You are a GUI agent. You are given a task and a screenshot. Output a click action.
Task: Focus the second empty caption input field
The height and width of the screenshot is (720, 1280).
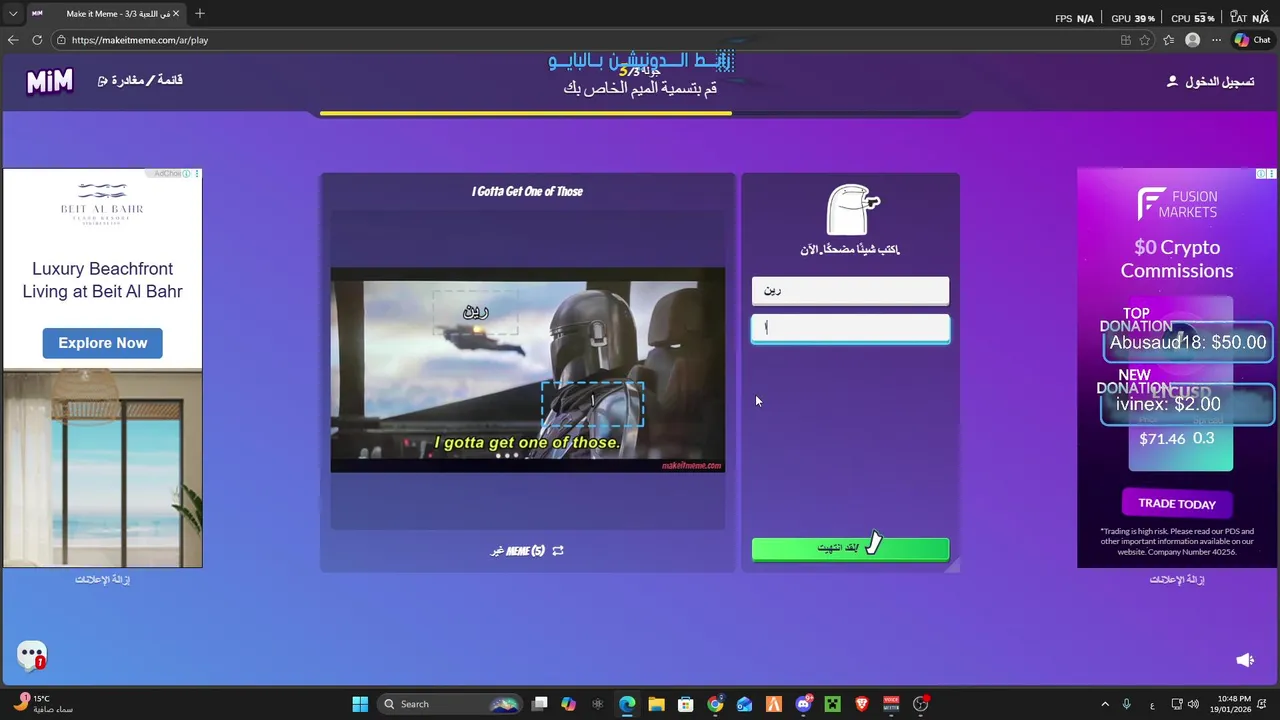(x=850, y=328)
